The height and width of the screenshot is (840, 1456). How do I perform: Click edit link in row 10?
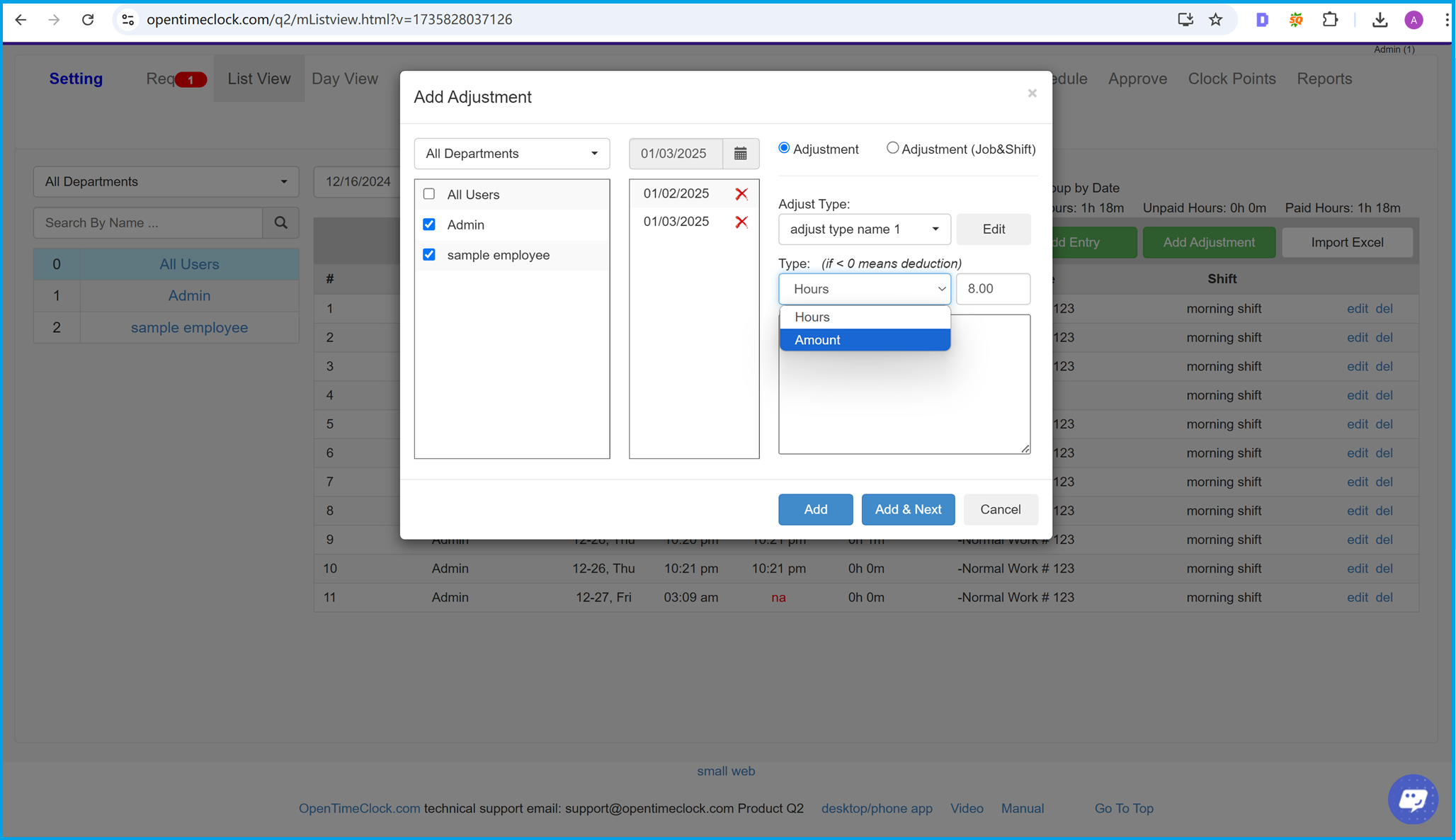pos(1357,569)
